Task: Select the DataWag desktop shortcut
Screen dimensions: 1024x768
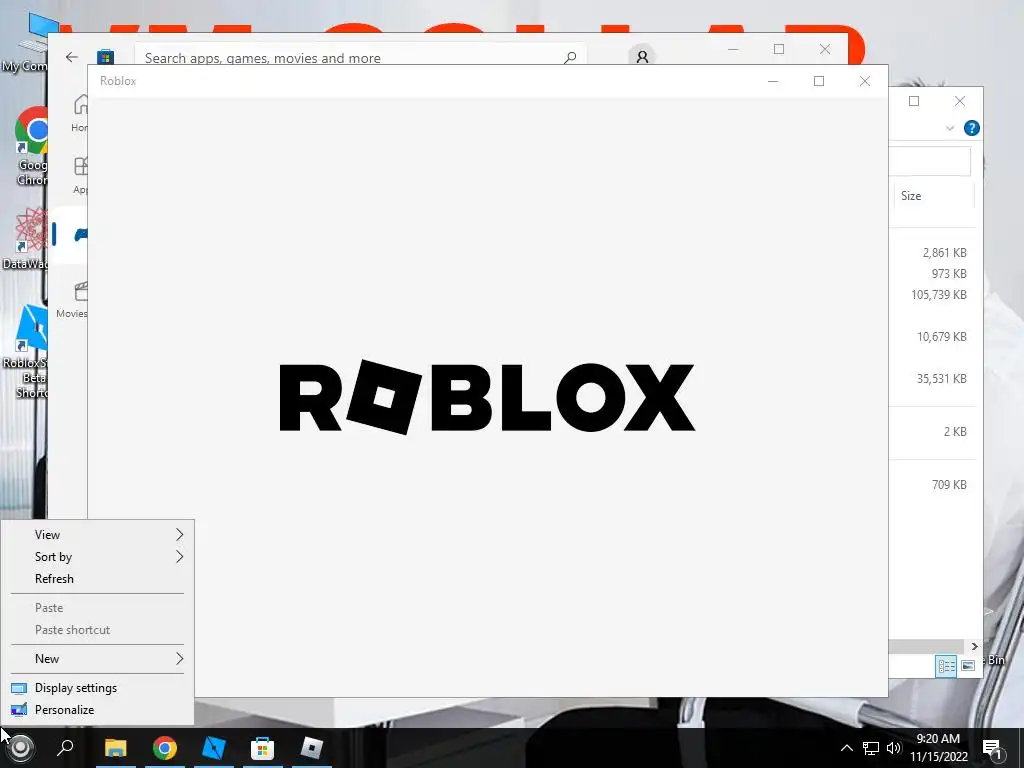Action: pyautogui.click(x=25, y=239)
